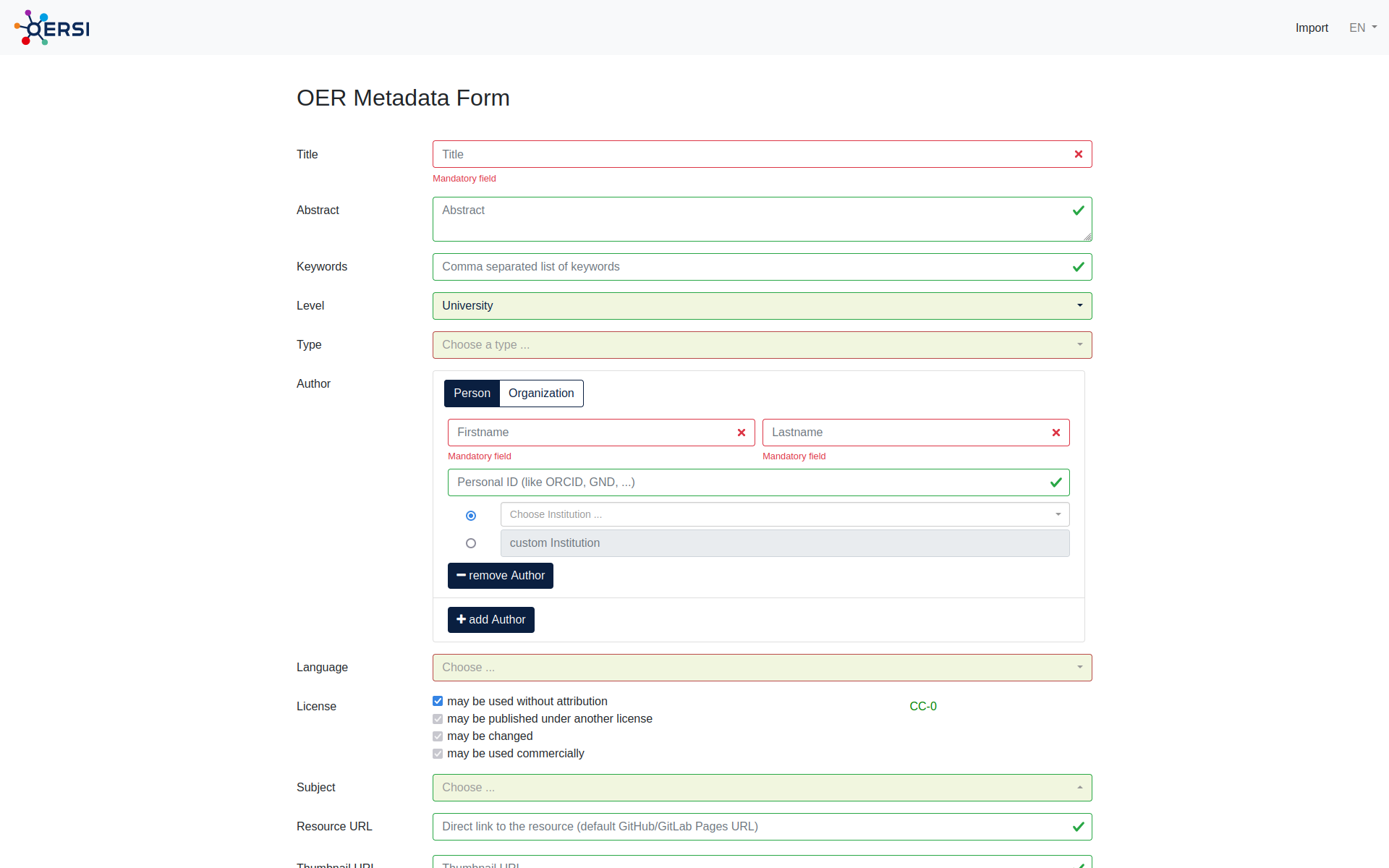Image resolution: width=1389 pixels, height=868 pixels.
Task: Uncheck 'may be used without attribution'
Action: point(438,701)
